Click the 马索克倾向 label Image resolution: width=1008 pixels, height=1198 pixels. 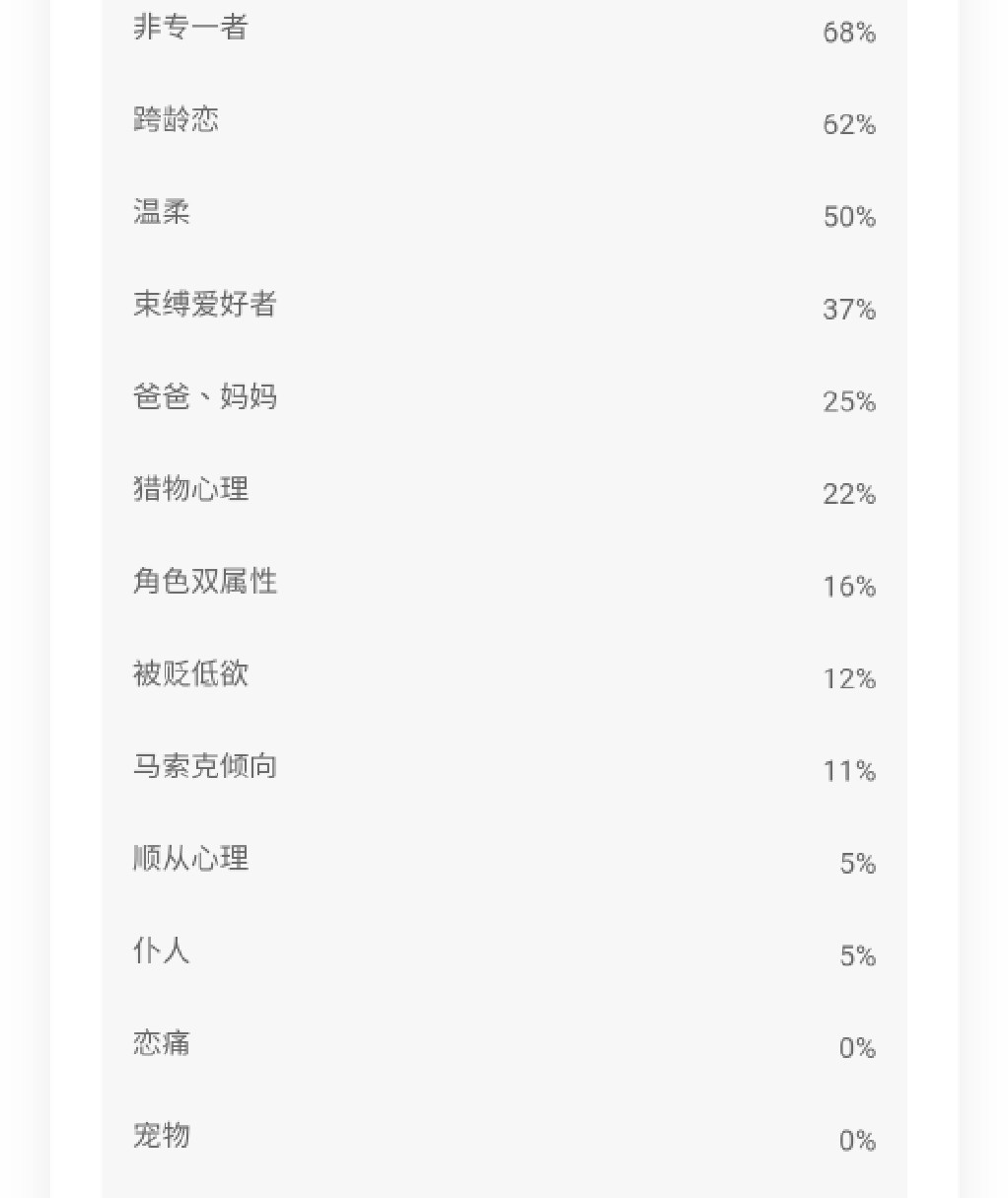(205, 766)
